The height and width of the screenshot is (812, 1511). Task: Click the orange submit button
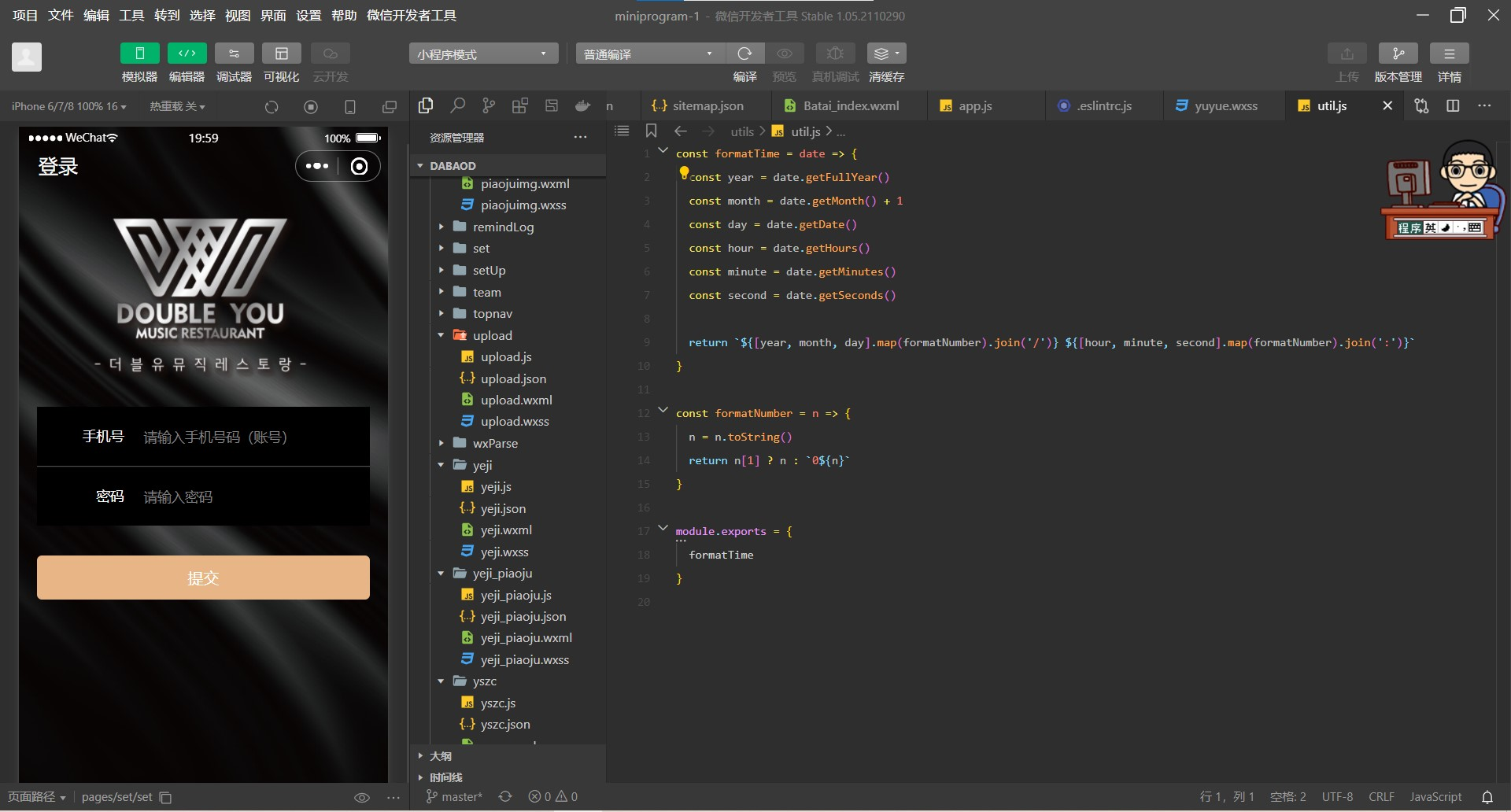coord(203,578)
